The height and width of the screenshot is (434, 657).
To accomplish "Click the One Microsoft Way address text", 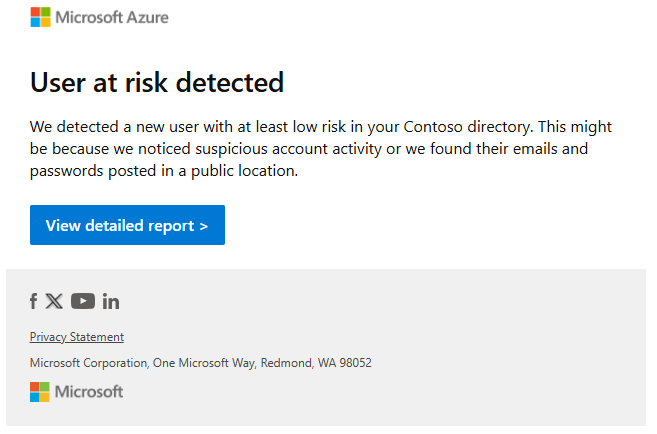I will (x=206, y=363).
